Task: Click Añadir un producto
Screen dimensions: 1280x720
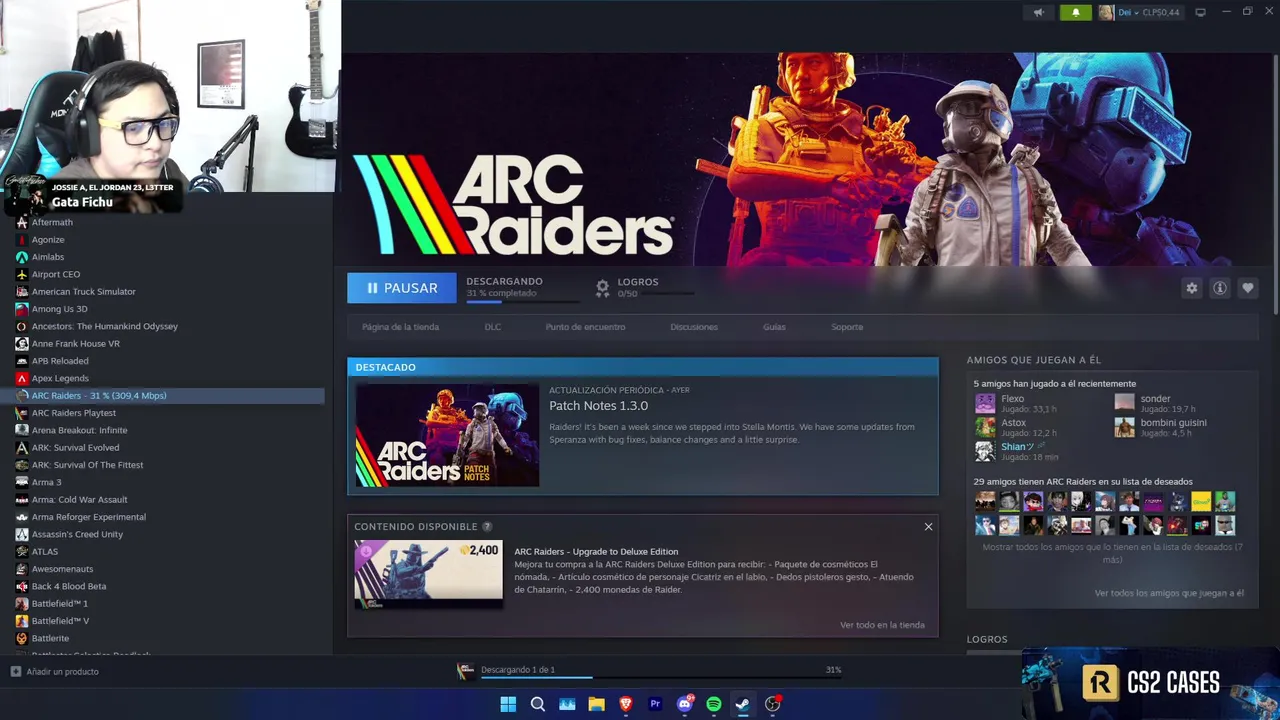Action: [56, 672]
